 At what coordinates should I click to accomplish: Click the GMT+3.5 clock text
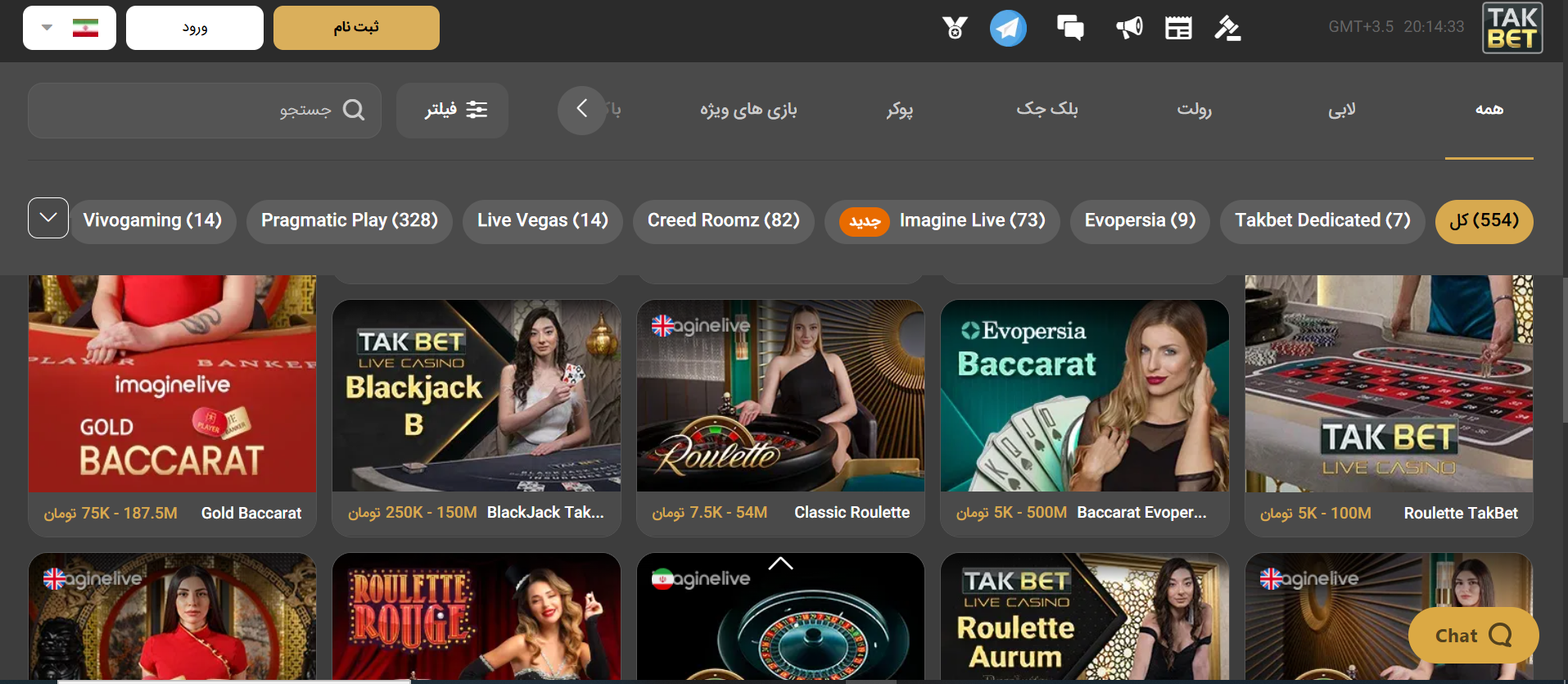click(x=1396, y=27)
